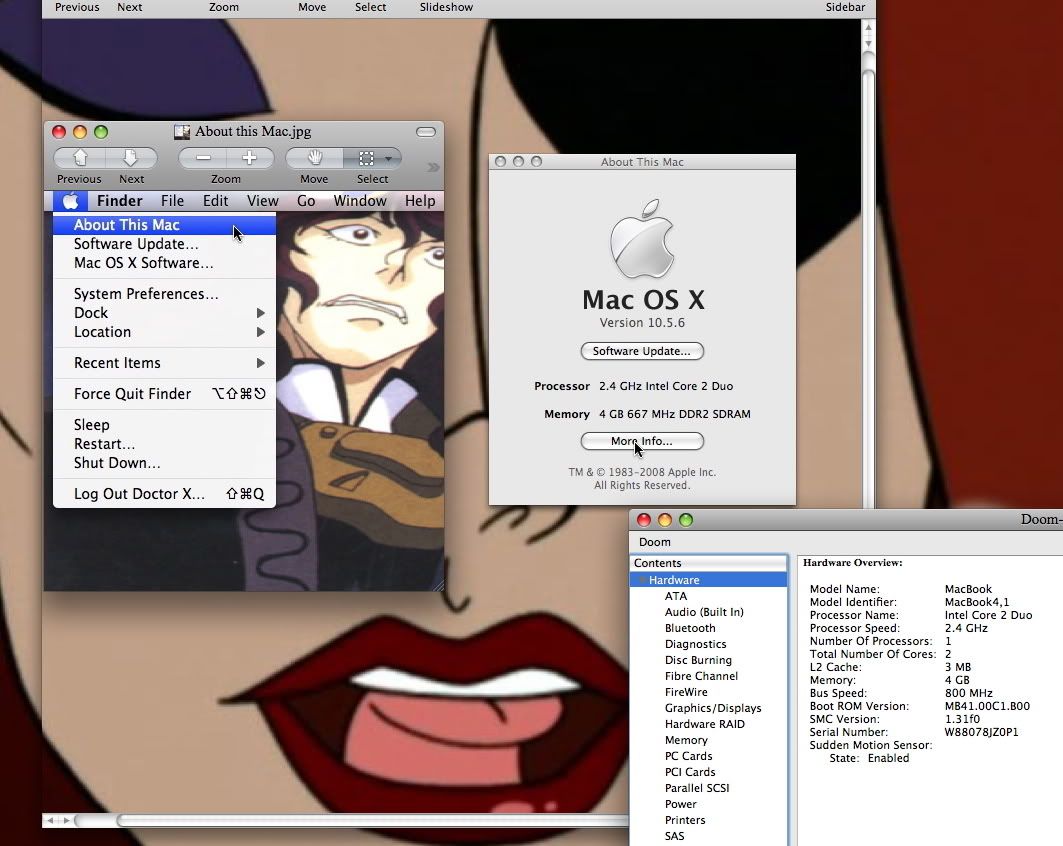Click Software Update… button in About This Mac
The height and width of the screenshot is (846, 1063).
tap(642, 350)
